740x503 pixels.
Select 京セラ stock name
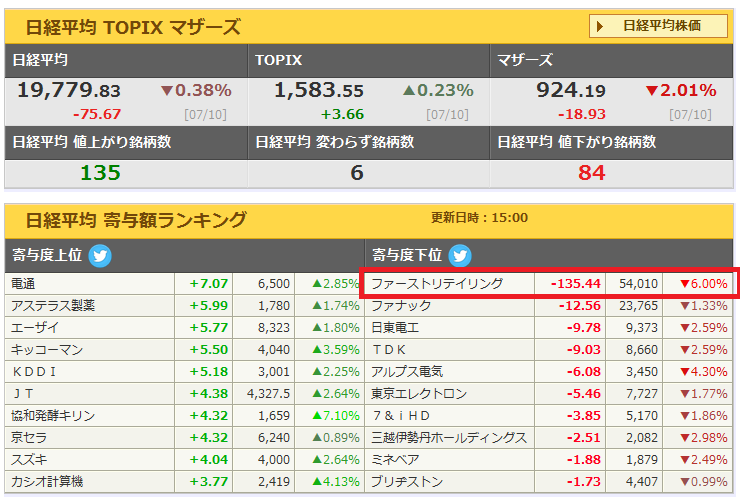[x=29, y=437]
